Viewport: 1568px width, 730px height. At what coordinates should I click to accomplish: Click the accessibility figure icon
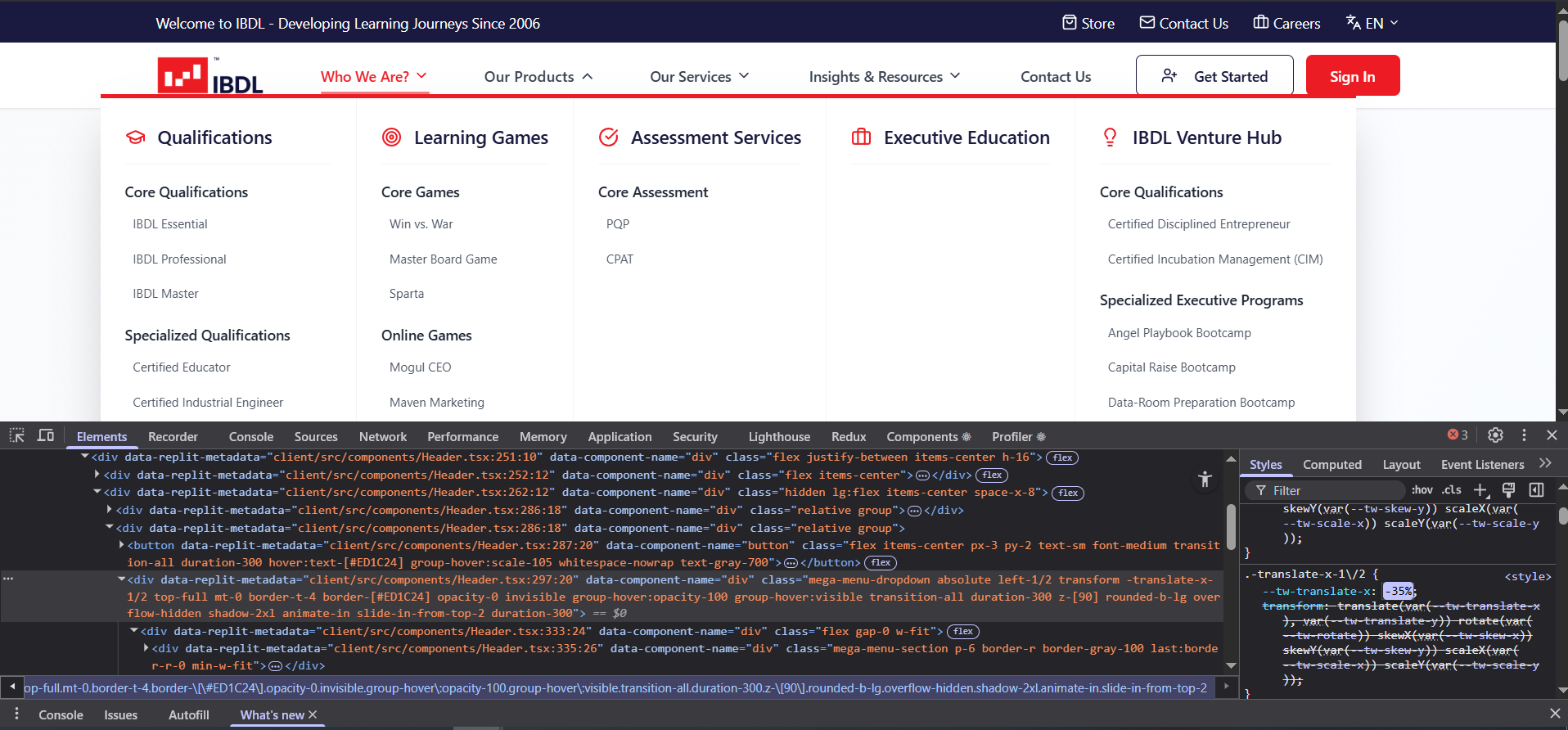(x=1205, y=480)
